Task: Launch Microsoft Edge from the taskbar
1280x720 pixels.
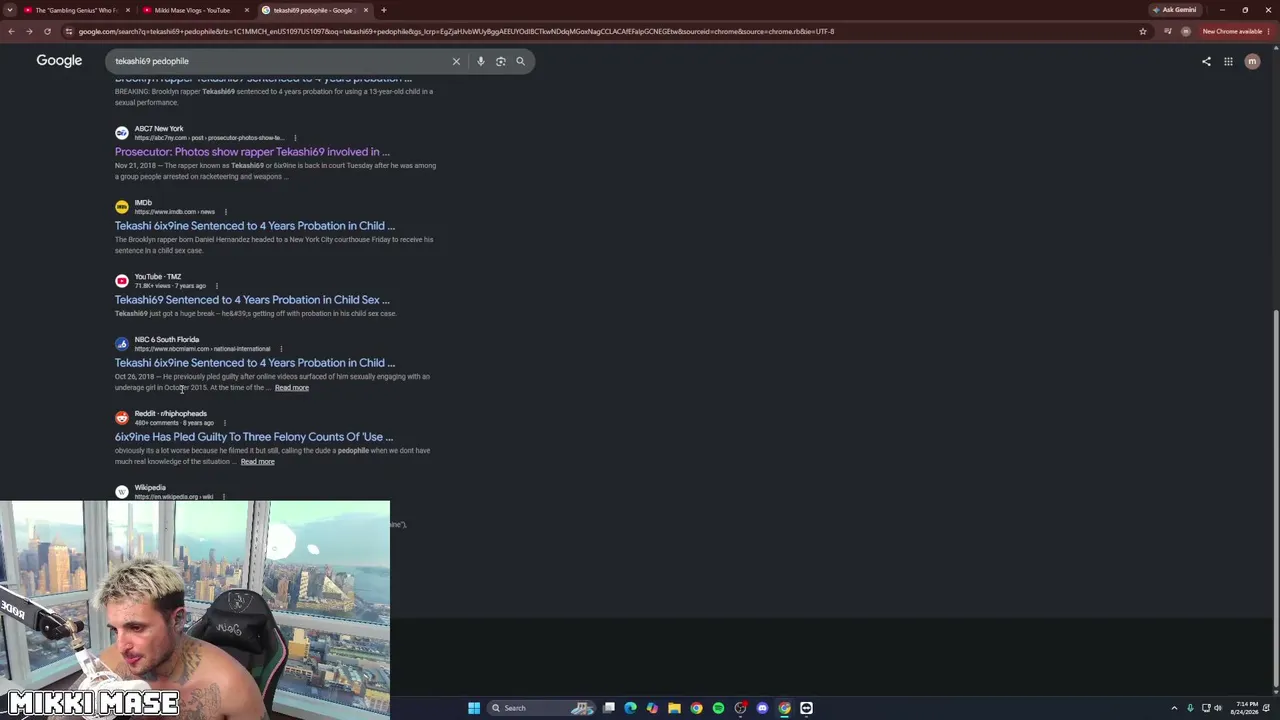Action: [631, 708]
